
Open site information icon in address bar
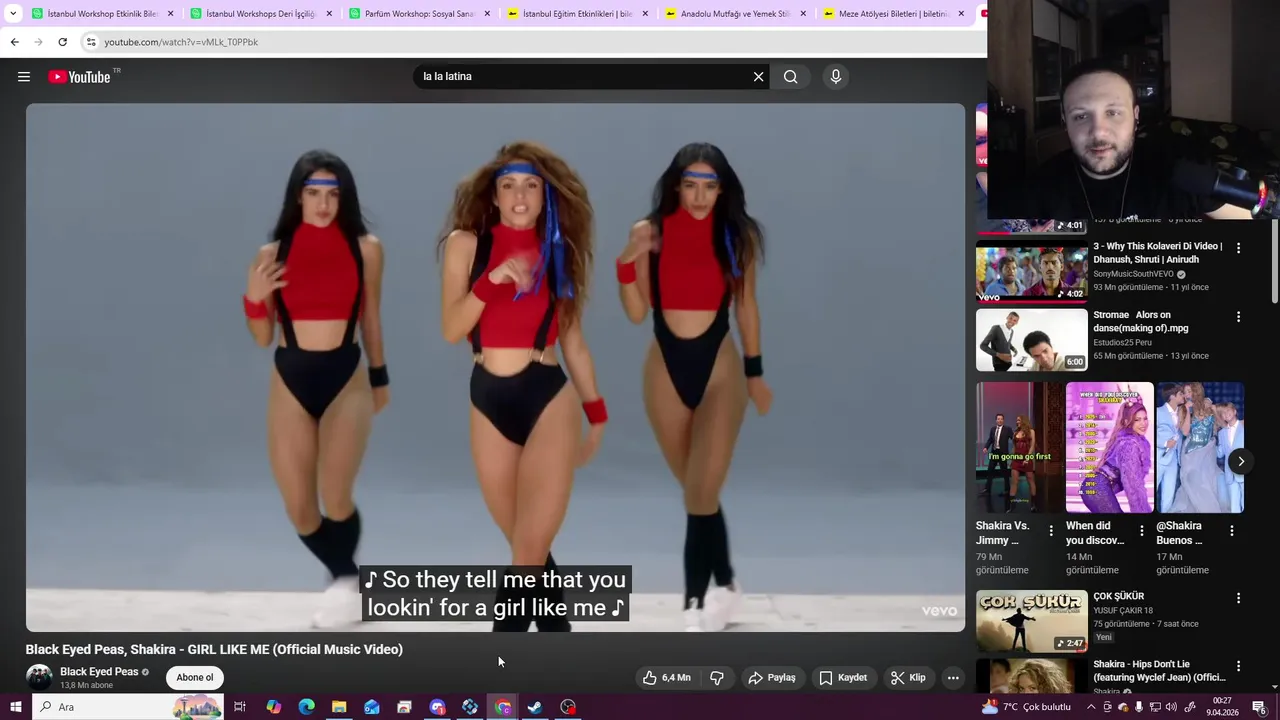tap(91, 42)
